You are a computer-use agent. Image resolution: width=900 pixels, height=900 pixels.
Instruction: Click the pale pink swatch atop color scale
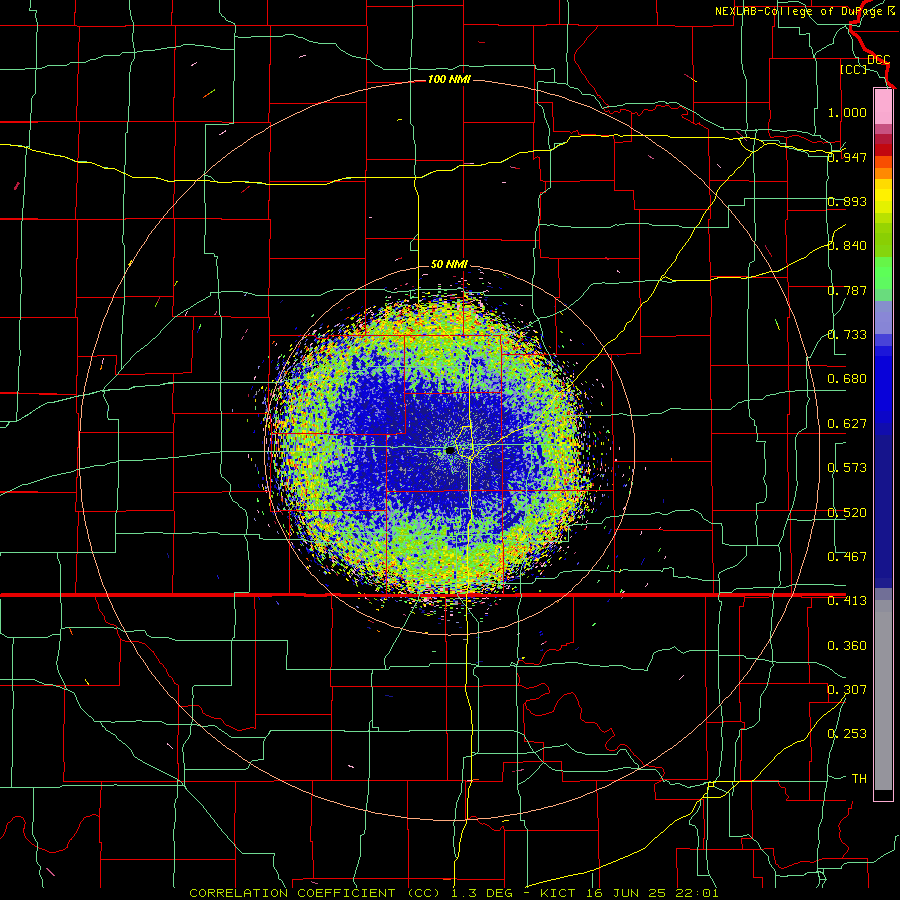[883, 107]
